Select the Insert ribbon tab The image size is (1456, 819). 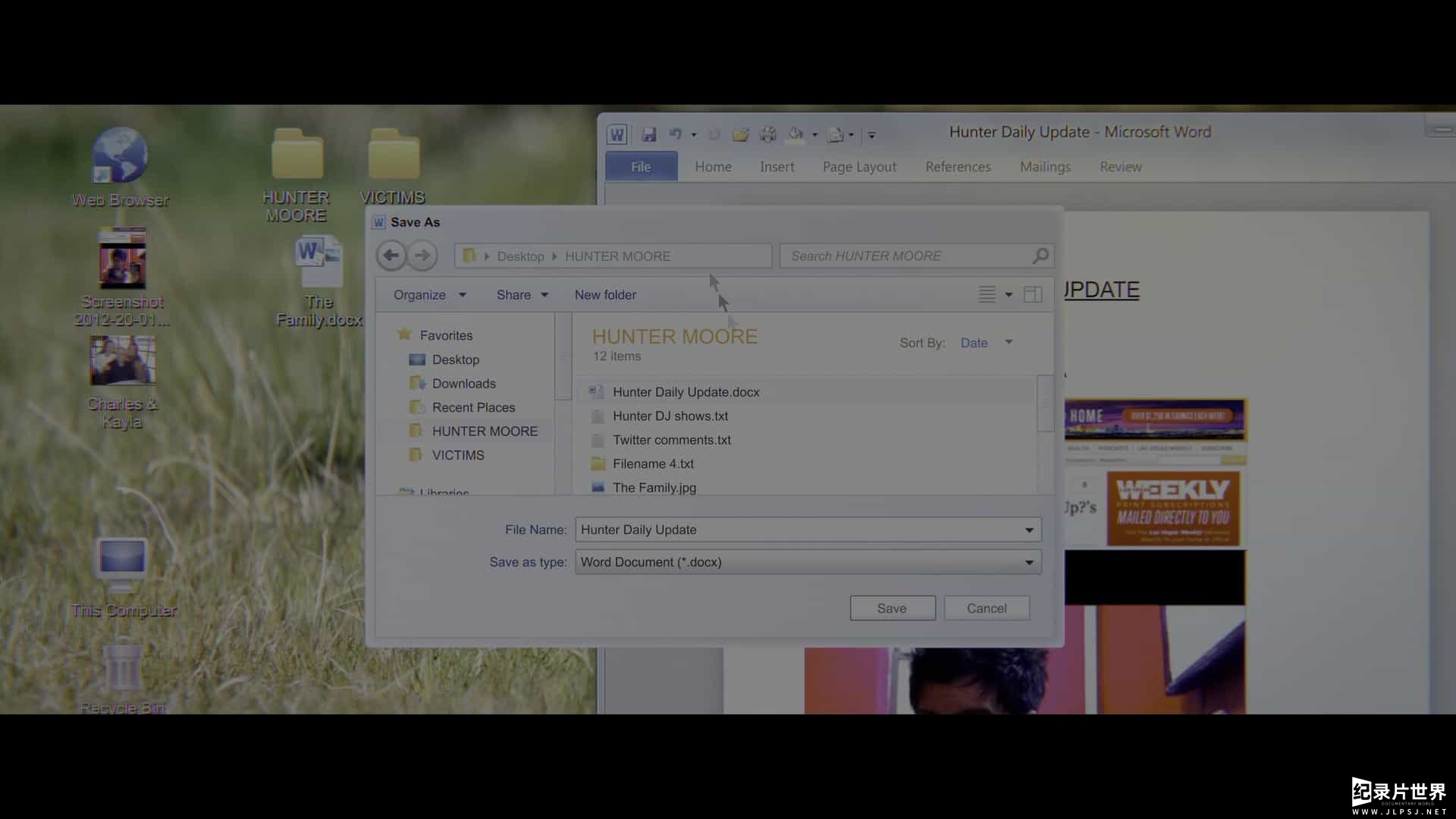777,166
